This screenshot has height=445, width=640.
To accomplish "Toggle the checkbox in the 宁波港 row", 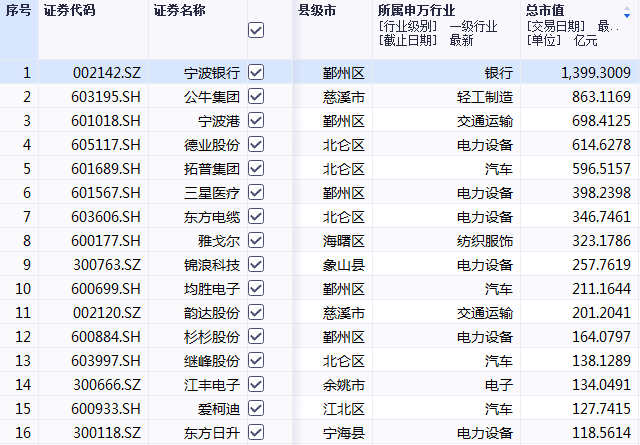I will coord(256,121).
